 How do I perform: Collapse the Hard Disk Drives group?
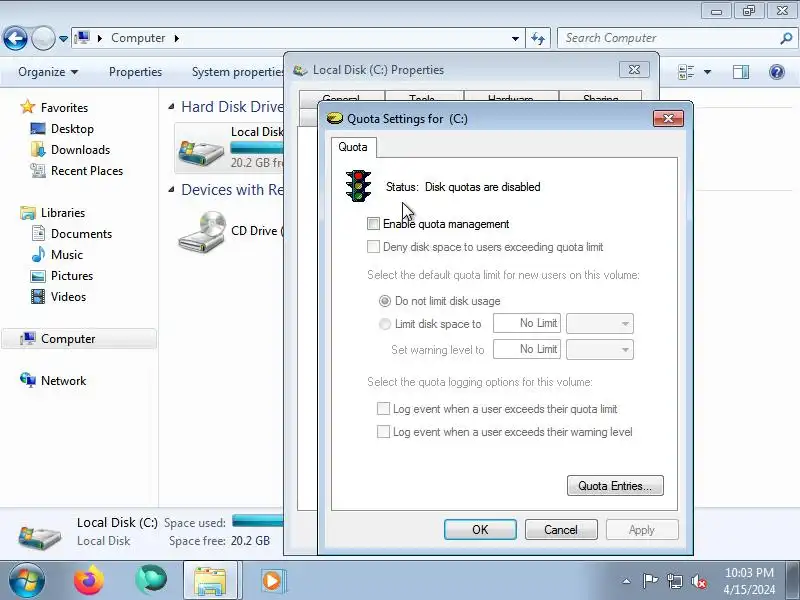[171, 107]
